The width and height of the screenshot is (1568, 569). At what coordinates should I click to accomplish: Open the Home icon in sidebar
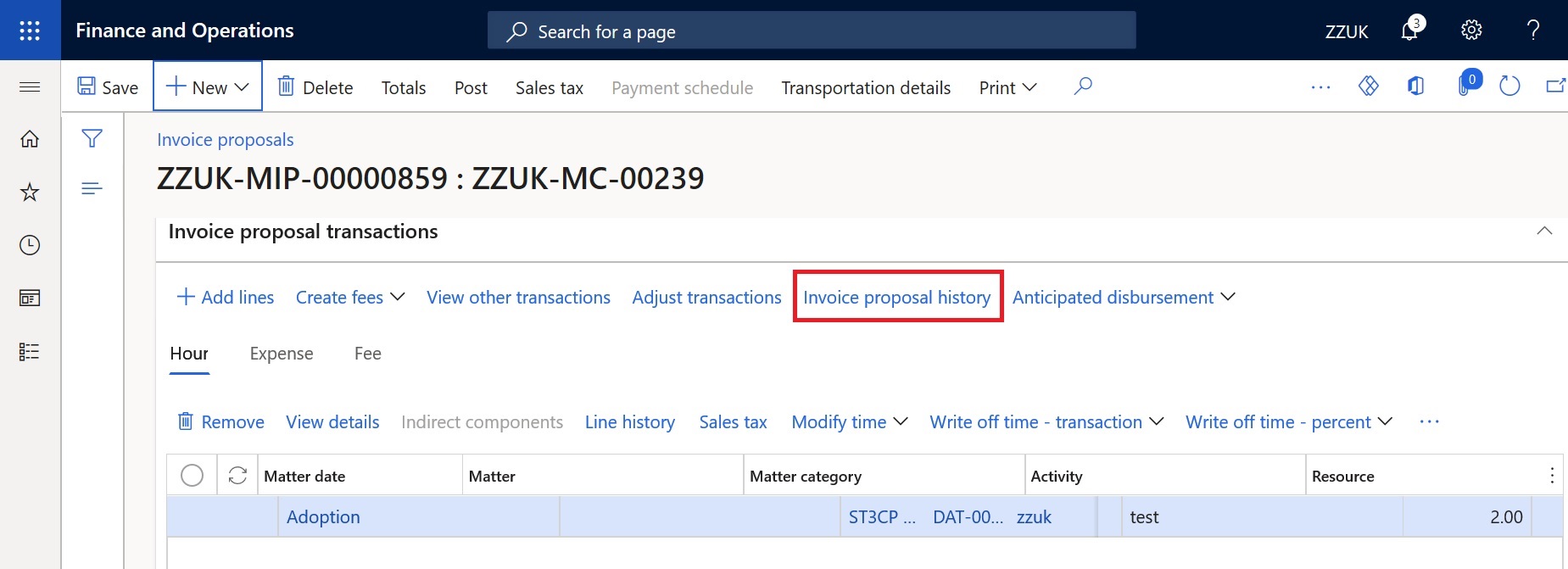30,139
